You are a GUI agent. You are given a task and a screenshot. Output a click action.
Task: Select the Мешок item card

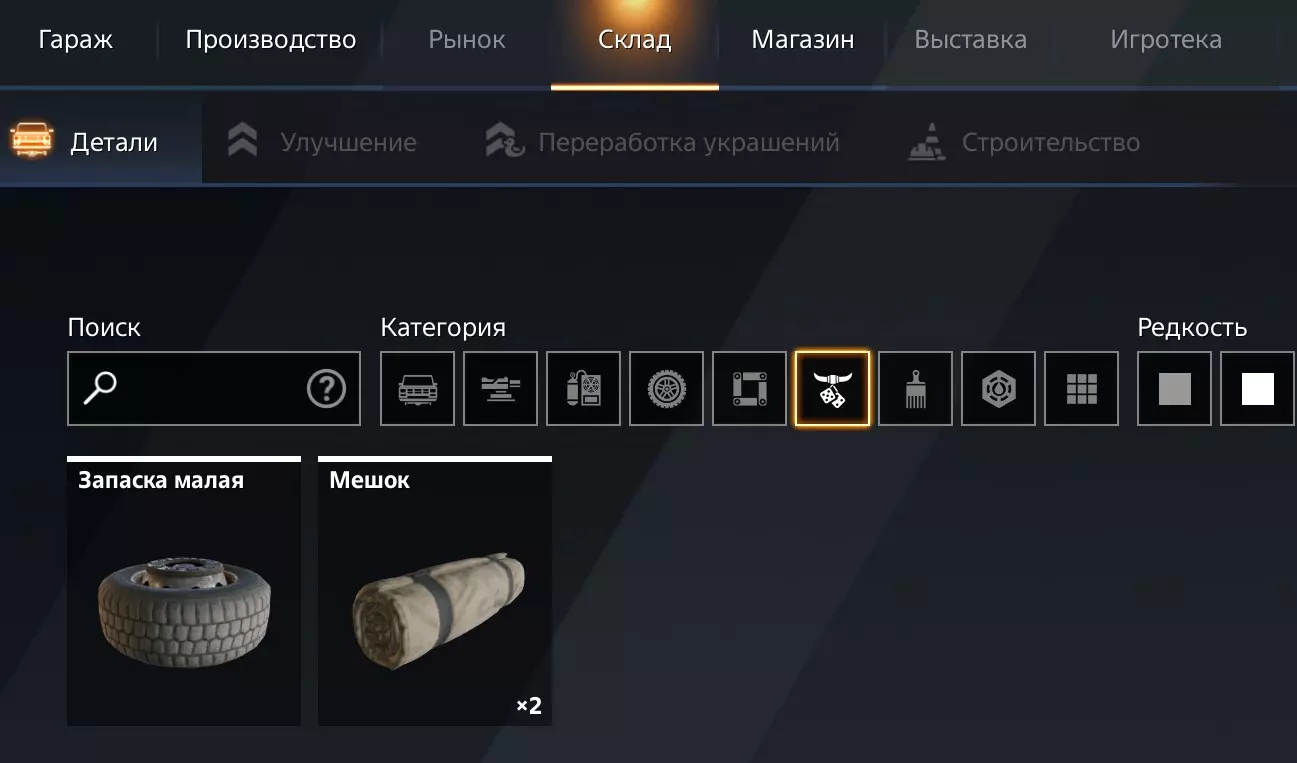click(435, 591)
